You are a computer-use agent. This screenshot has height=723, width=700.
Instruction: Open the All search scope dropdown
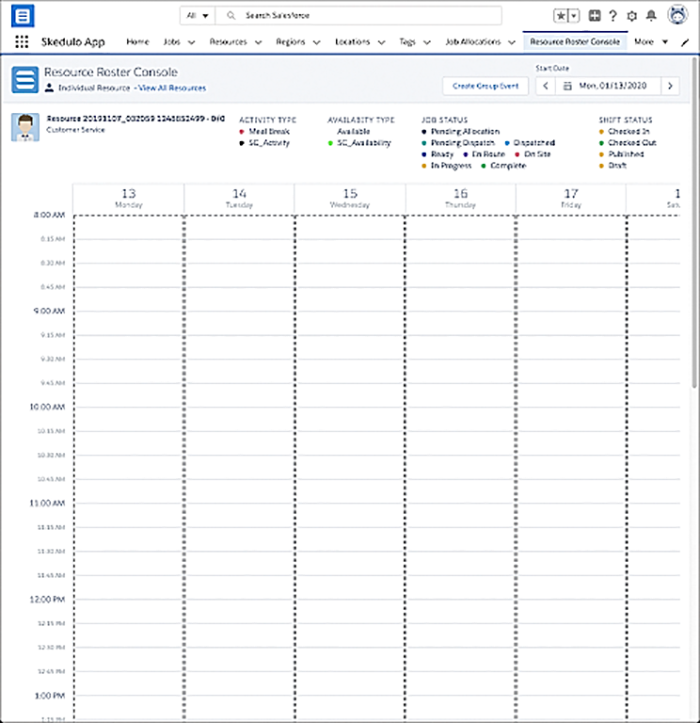coord(197,16)
